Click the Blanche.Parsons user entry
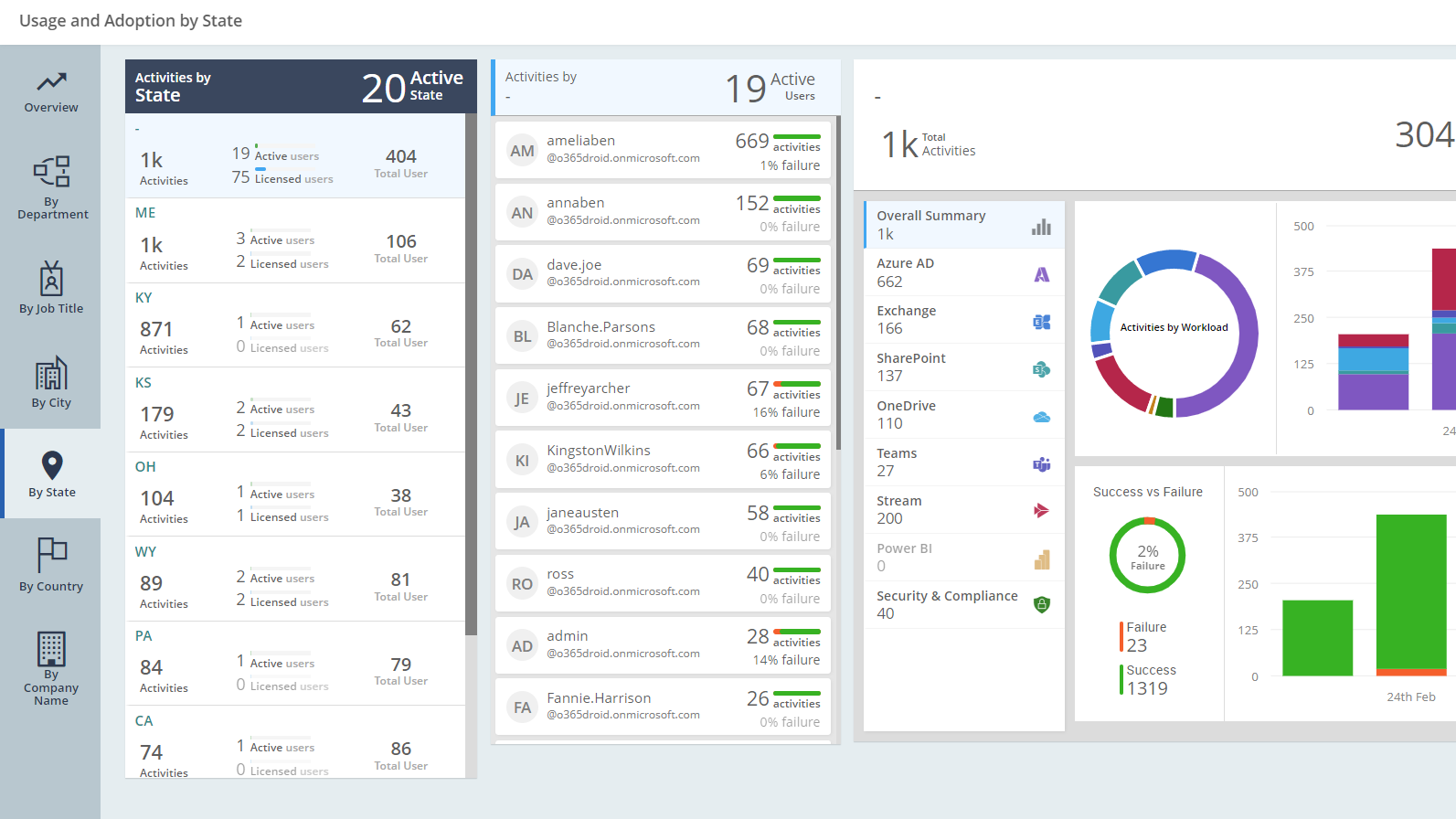The width and height of the screenshot is (1456, 819). pos(663,336)
